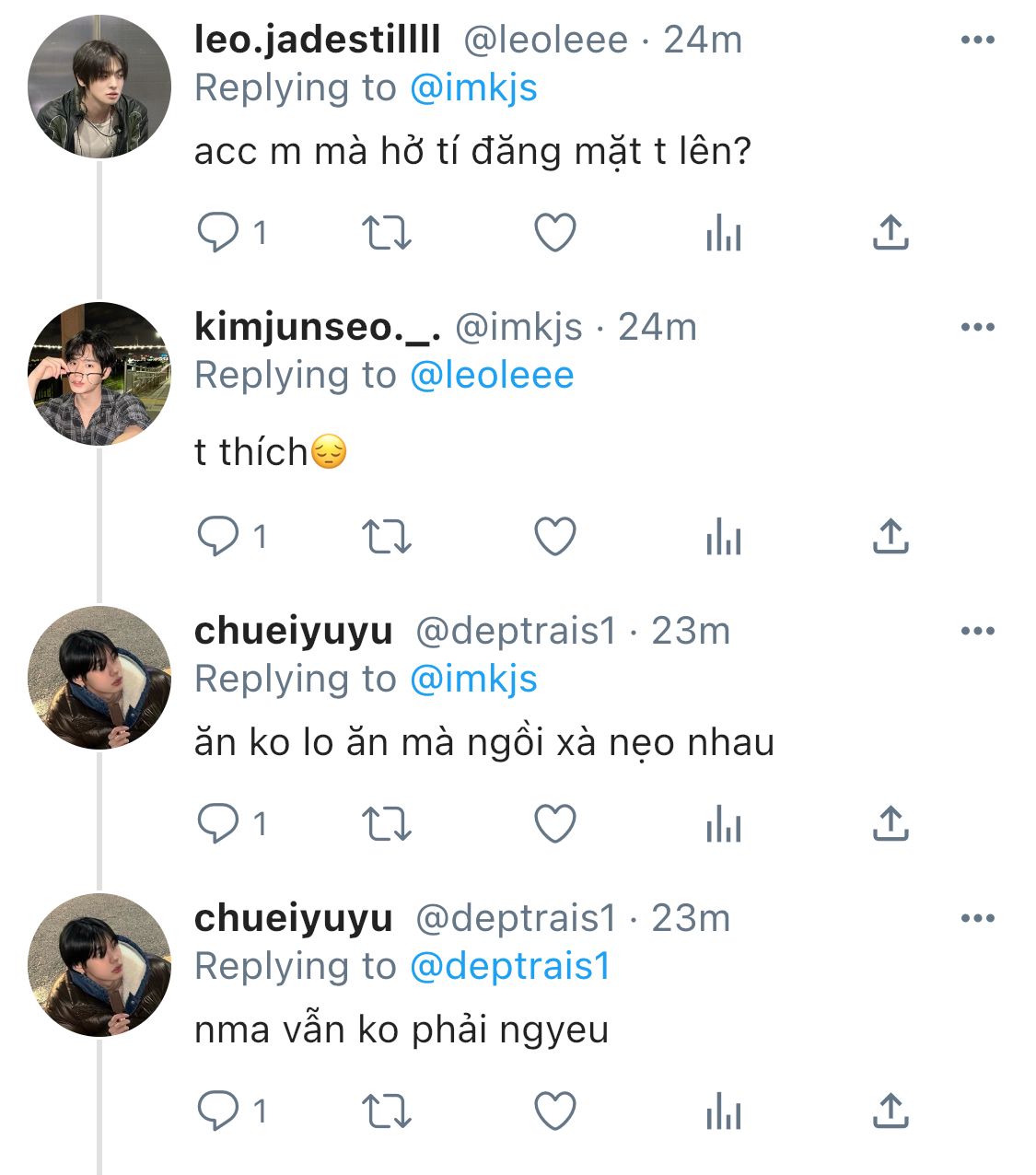Open the @leoleee mention link
Screen dimensions: 1036x1175
[x=491, y=376]
